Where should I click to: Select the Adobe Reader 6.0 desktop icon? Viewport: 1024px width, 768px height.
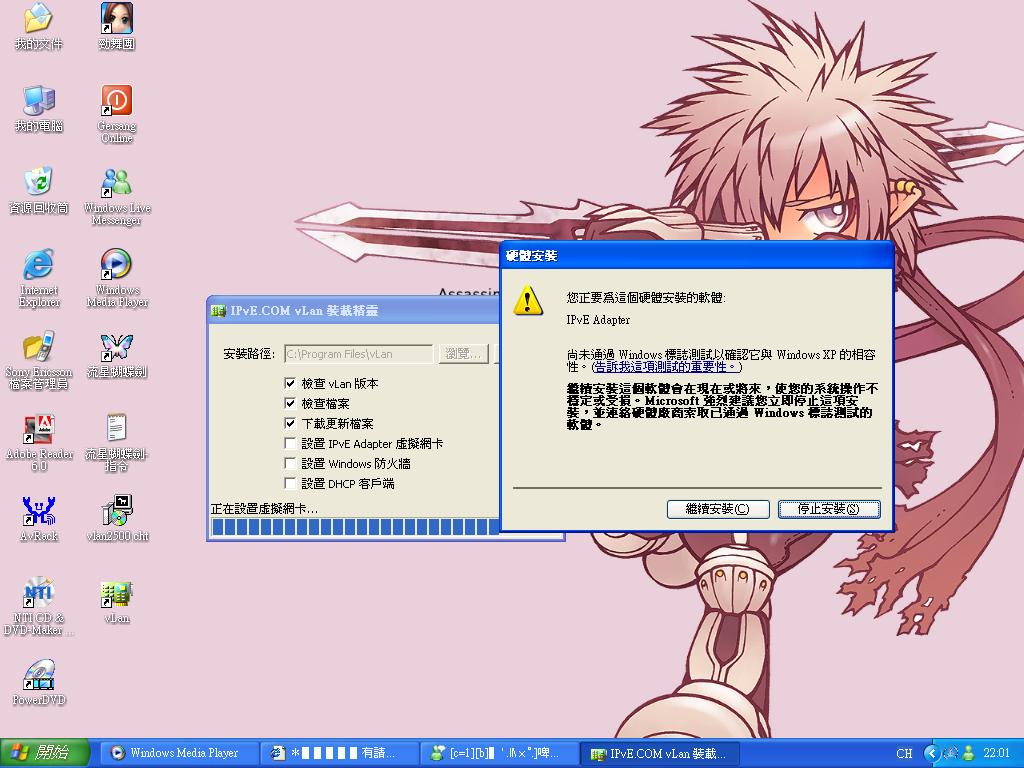39,430
